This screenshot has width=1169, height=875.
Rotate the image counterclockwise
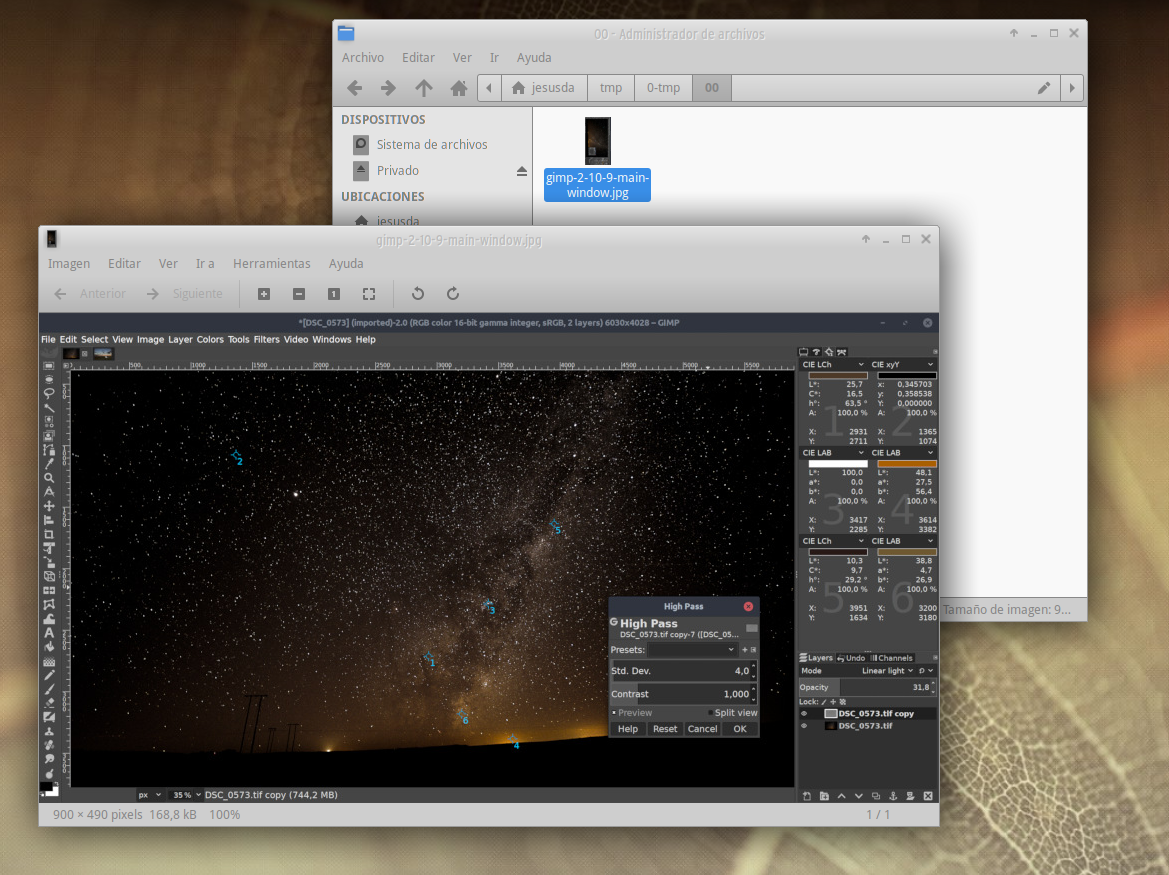(418, 294)
